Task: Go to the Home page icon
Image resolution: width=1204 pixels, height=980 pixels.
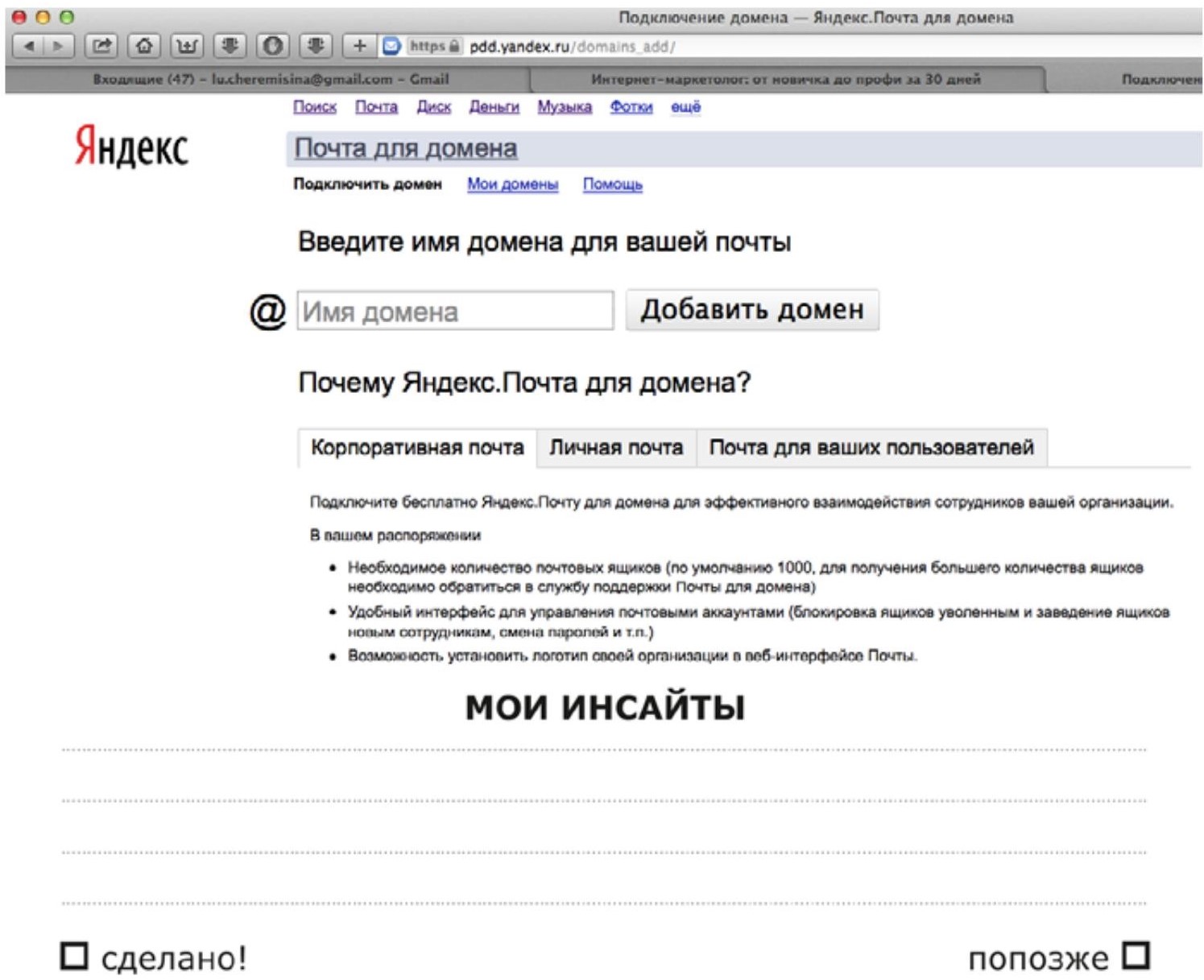Action: click(x=144, y=46)
